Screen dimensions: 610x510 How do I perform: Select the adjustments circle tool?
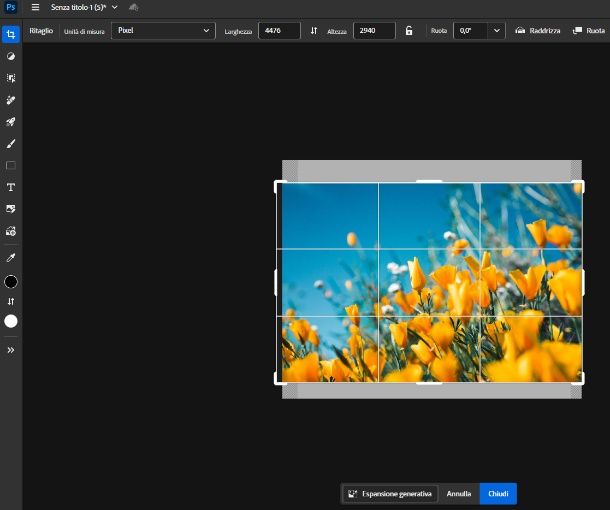(x=11, y=56)
